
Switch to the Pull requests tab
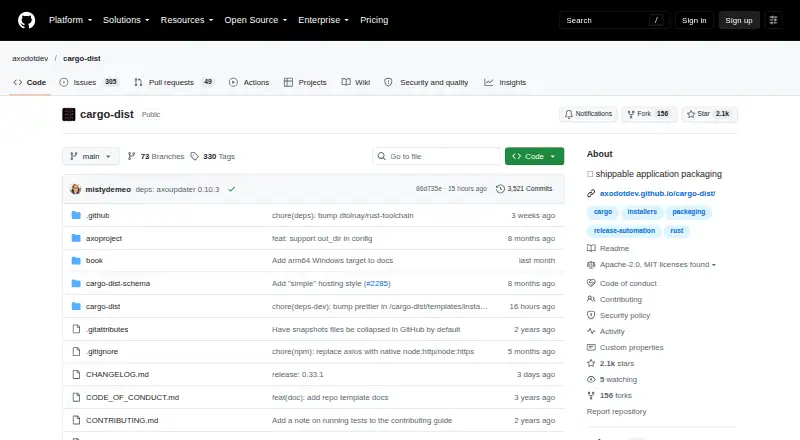click(173, 82)
